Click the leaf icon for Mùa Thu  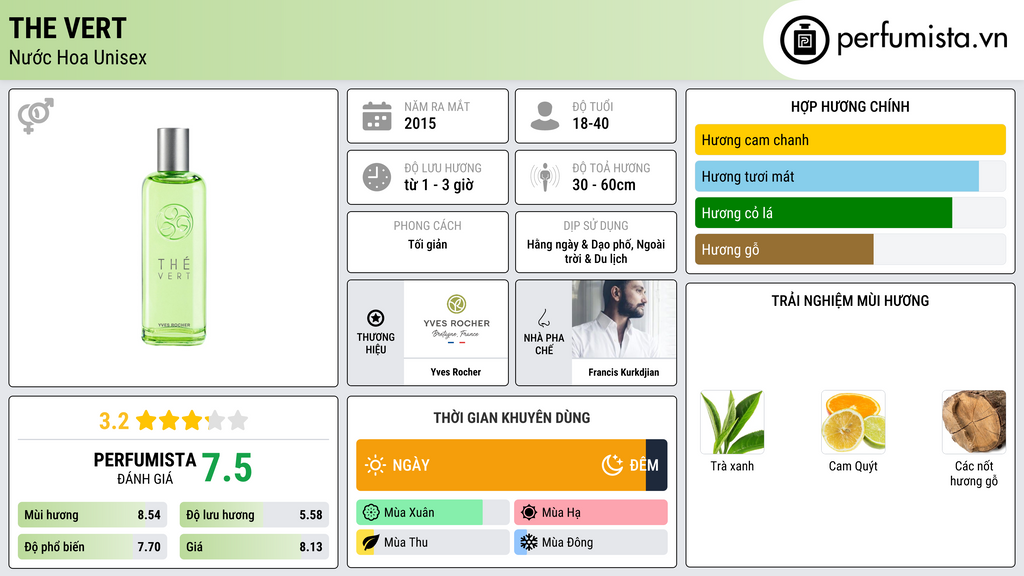[x=370, y=542]
